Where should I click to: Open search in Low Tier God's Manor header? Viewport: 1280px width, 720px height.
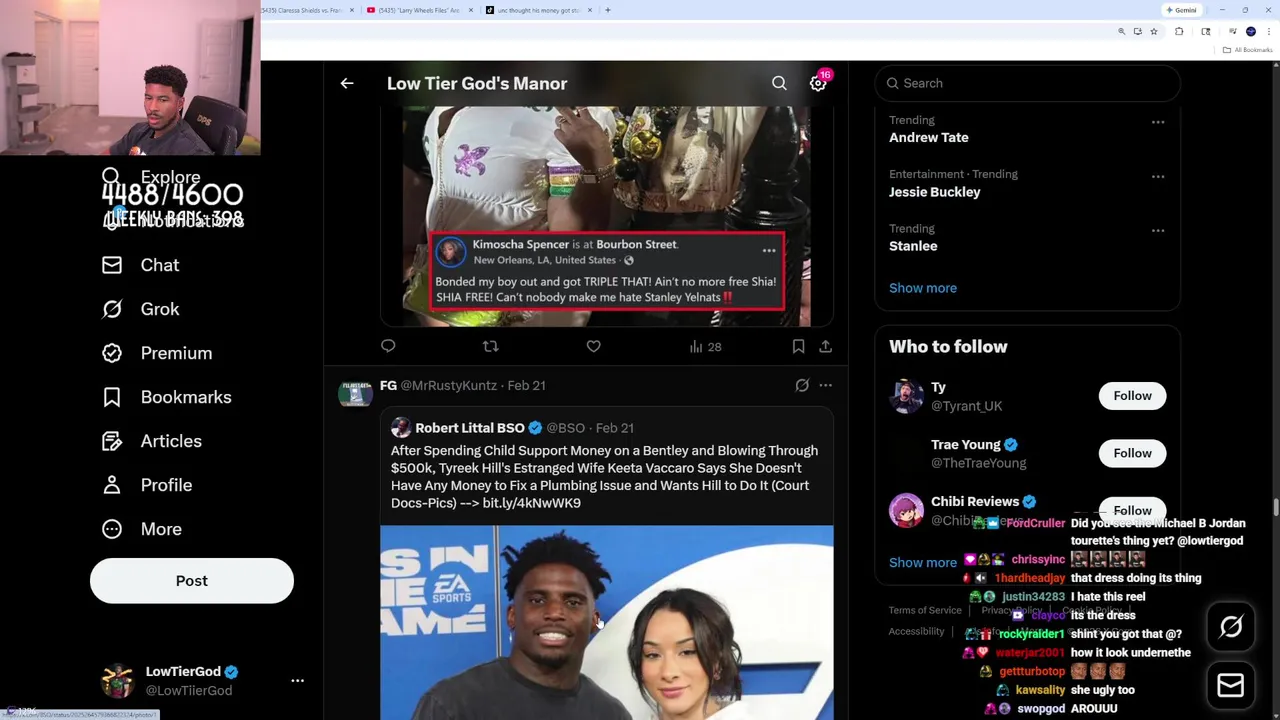coord(779,84)
